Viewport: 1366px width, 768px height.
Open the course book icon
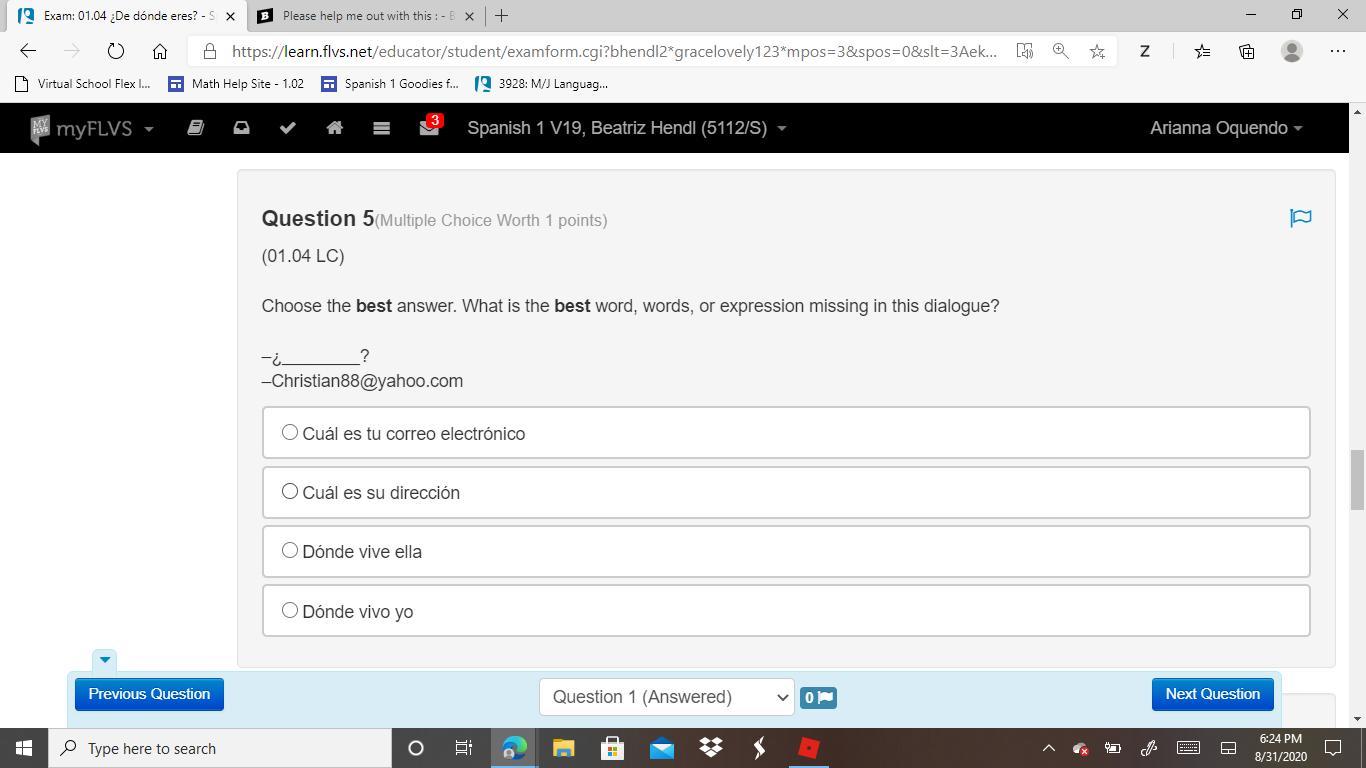tap(195, 128)
